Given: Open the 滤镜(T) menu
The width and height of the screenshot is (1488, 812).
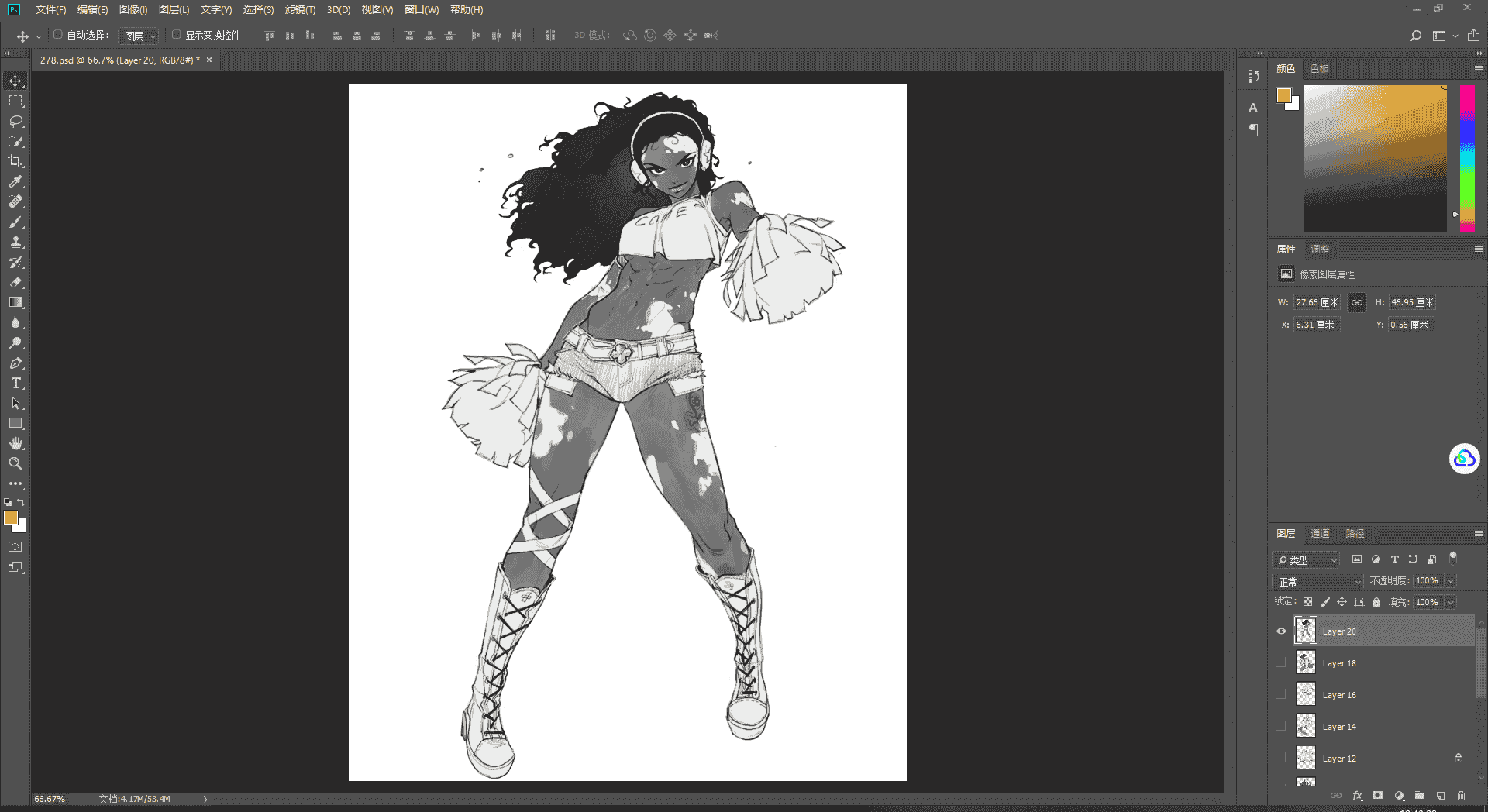Looking at the screenshot, I should click(x=300, y=9).
